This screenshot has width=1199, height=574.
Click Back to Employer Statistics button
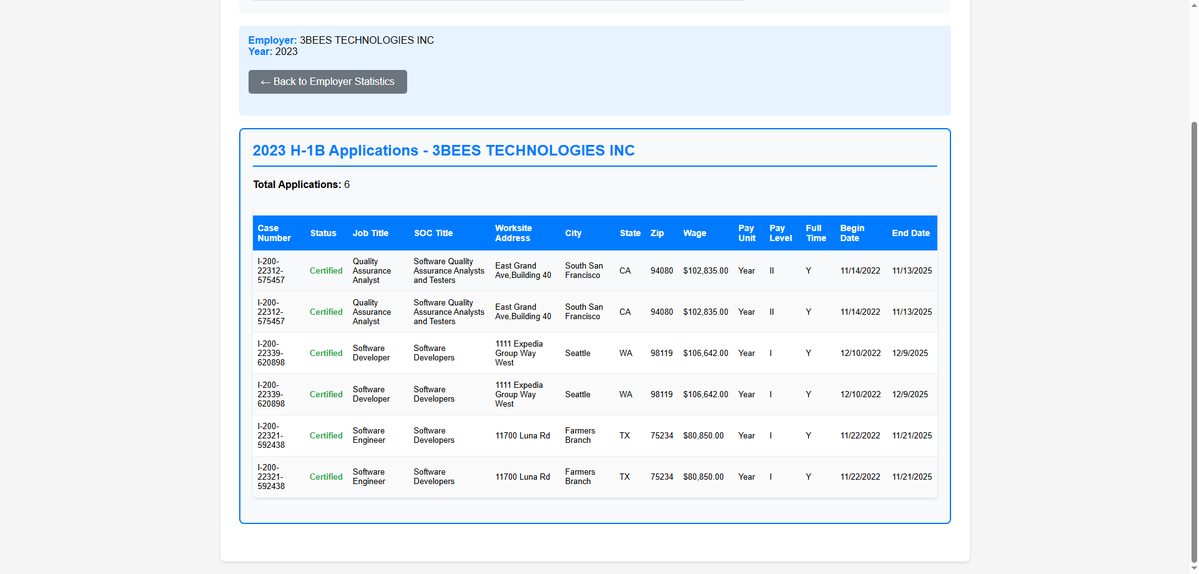[x=327, y=82]
